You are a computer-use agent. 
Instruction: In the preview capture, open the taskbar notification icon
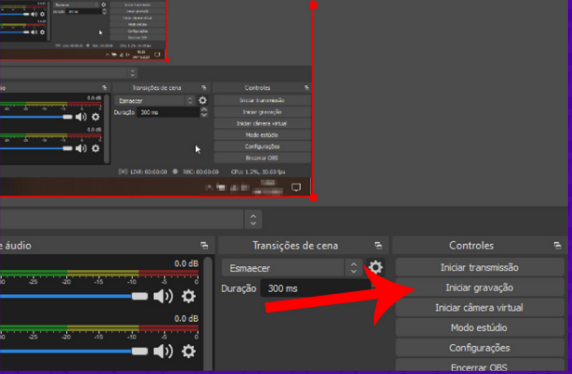tap(296, 188)
